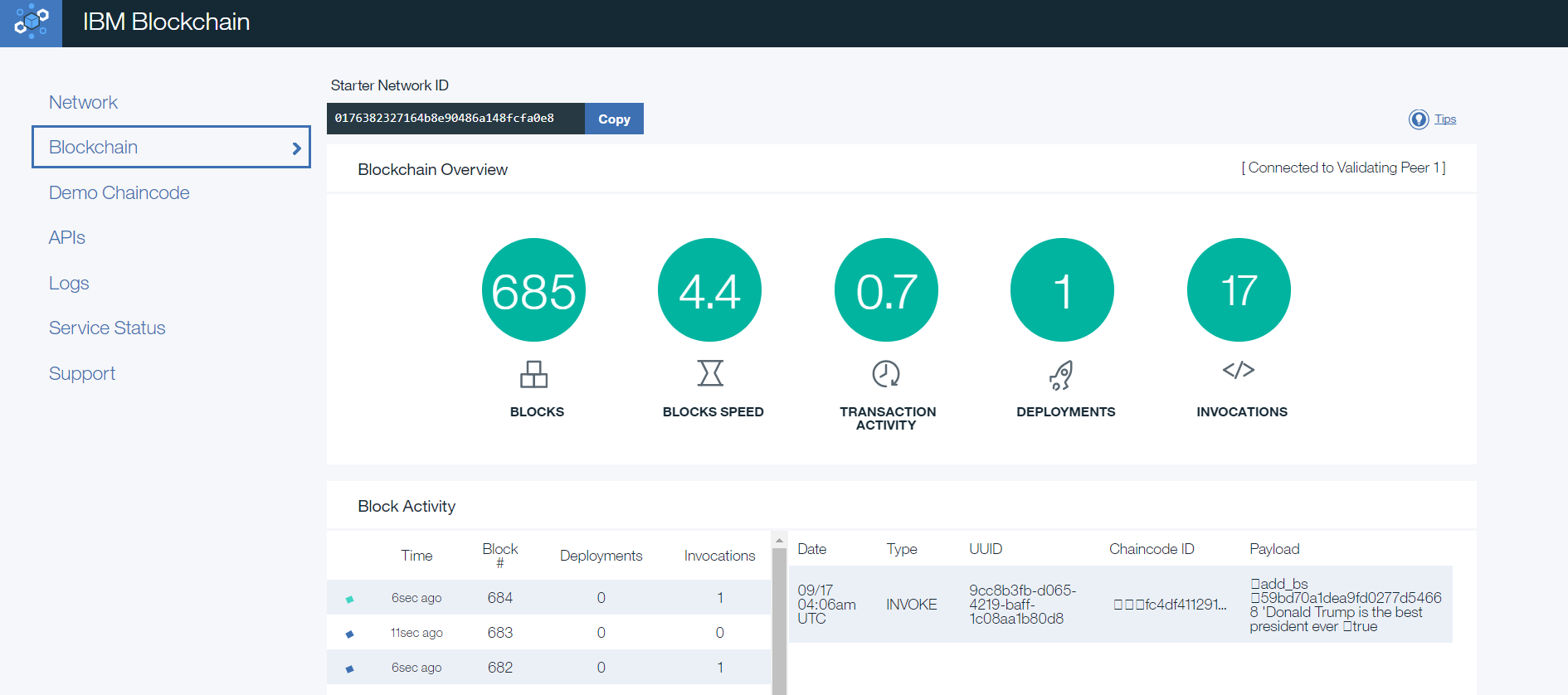This screenshot has width=1568, height=695.
Task: Click the payload text with add_bs
Action: (x=1346, y=605)
